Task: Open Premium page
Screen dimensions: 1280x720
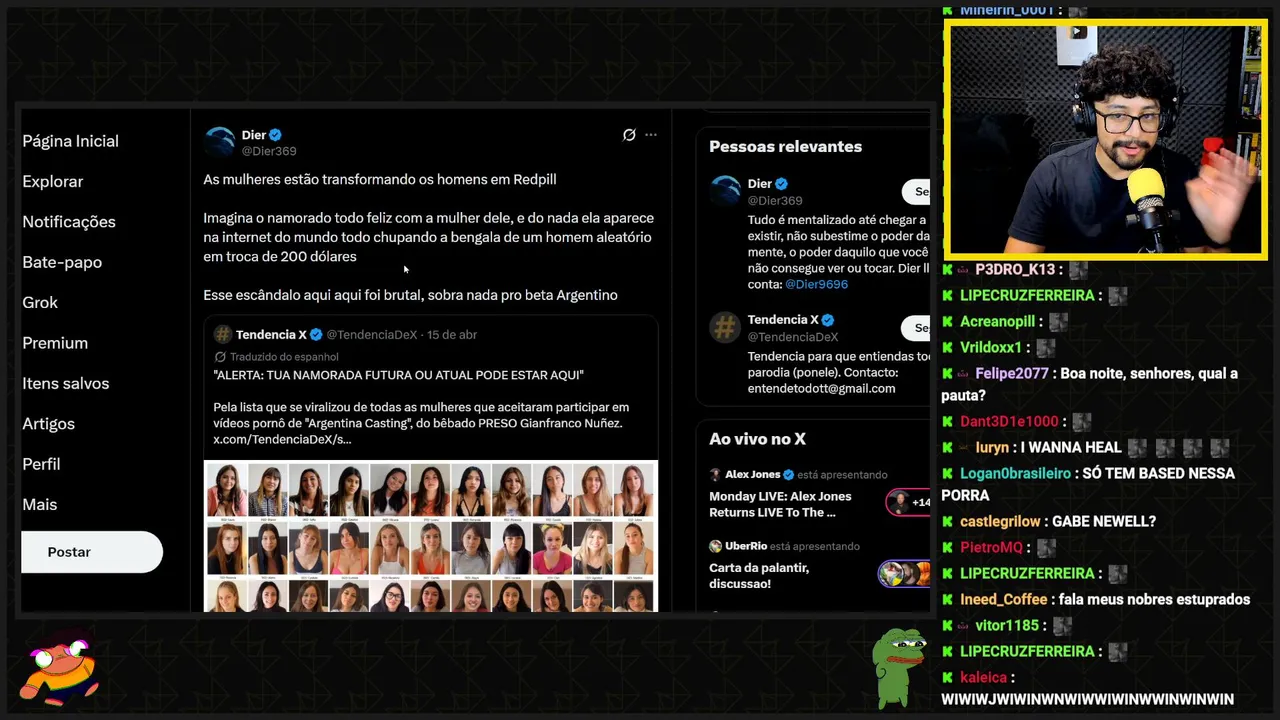Action: pyautogui.click(x=55, y=343)
